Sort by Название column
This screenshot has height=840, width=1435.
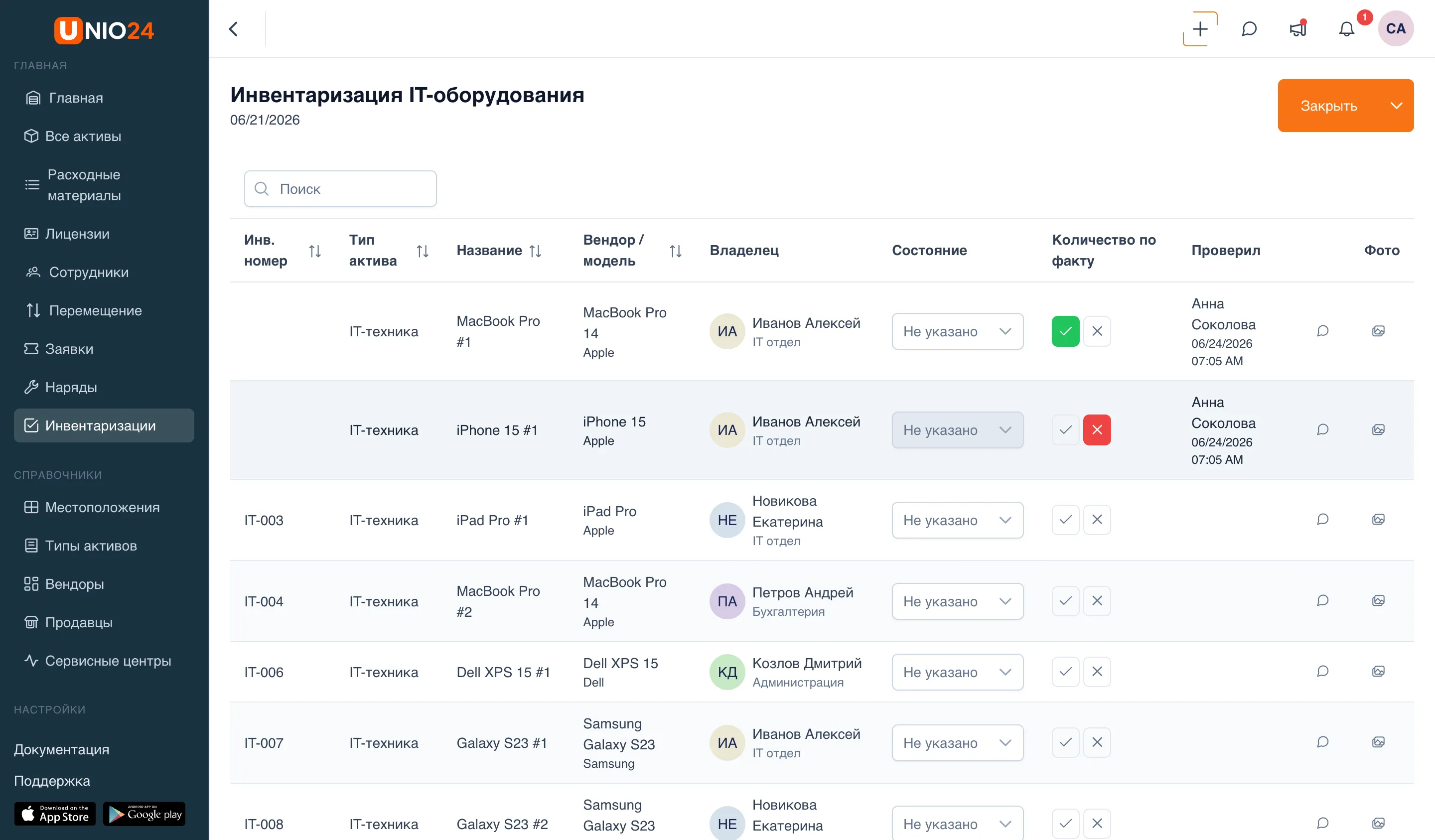tap(535, 251)
